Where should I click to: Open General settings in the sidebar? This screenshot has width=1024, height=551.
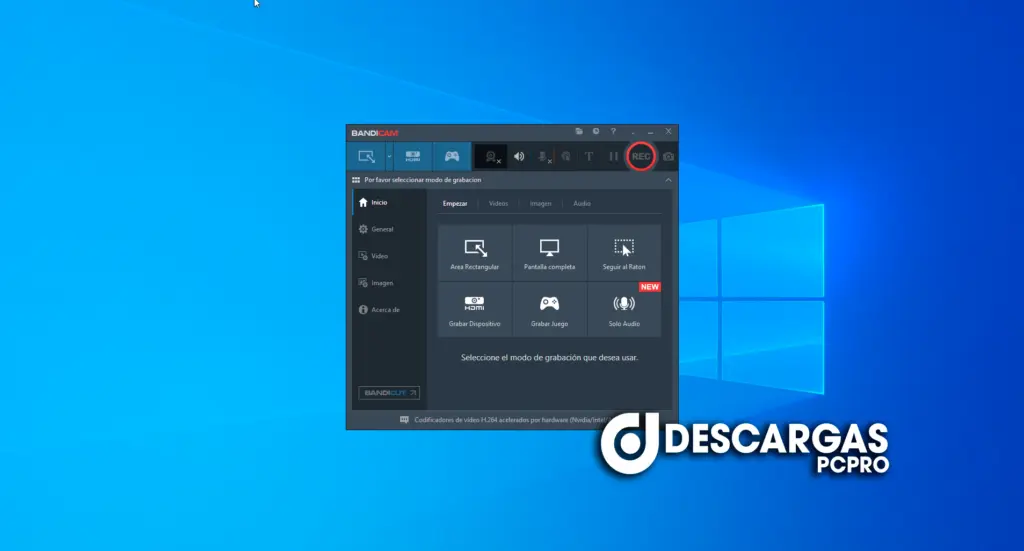pyautogui.click(x=389, y=229)
